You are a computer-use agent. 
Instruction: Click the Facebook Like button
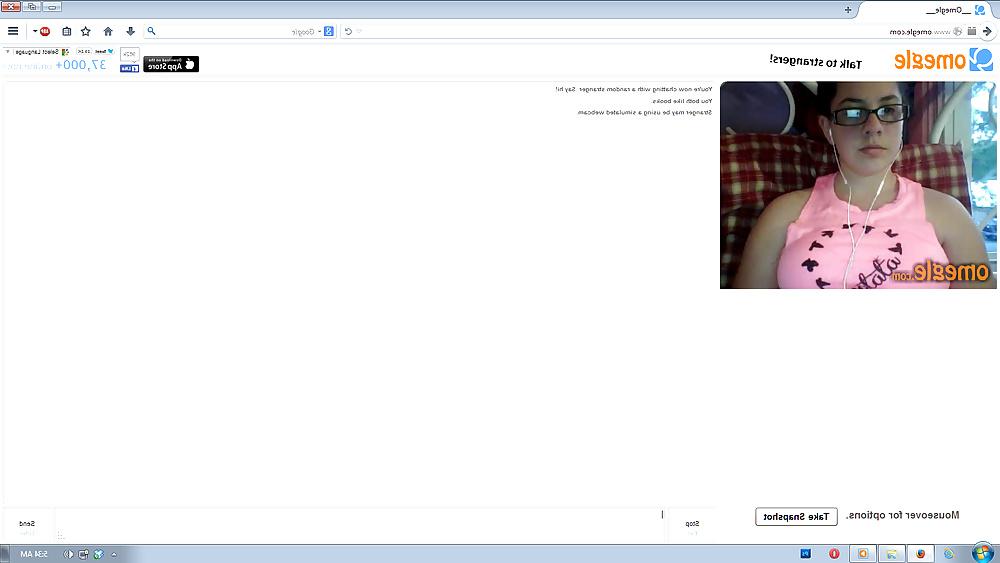point(129,68)
